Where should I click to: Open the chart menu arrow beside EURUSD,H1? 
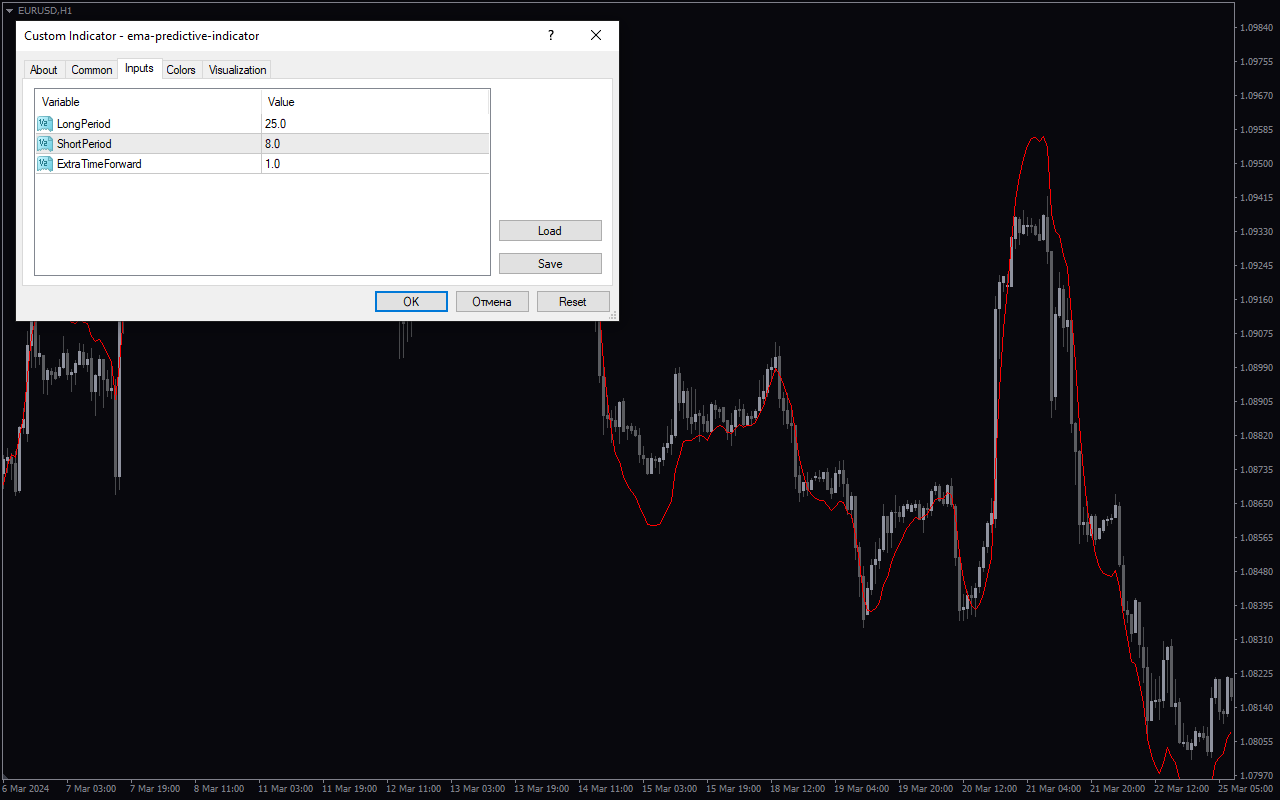[x=9, y=10]
